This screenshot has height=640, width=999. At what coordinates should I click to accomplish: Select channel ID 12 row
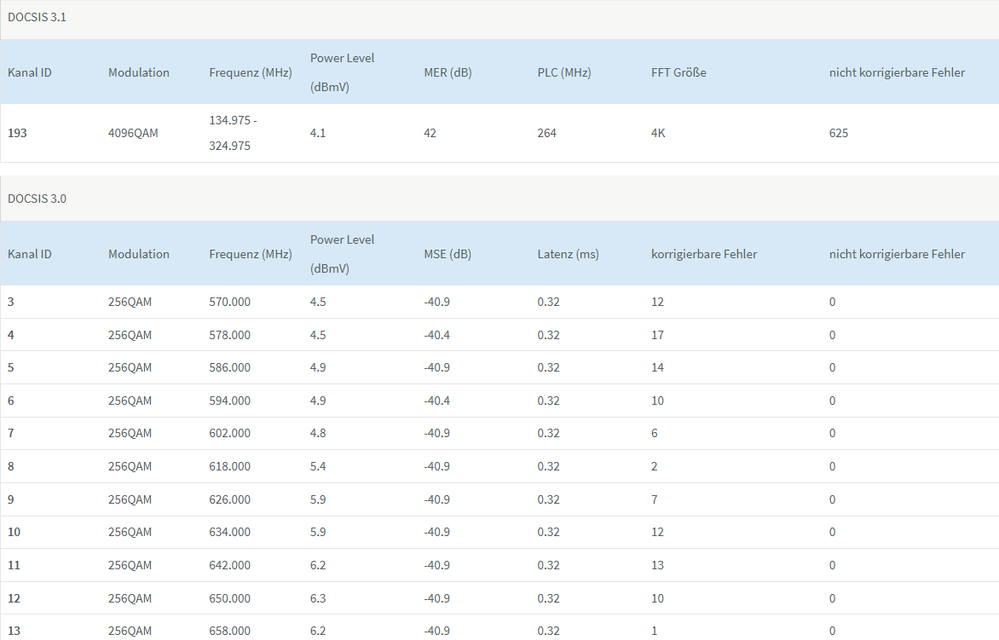[x=500, y=598]
